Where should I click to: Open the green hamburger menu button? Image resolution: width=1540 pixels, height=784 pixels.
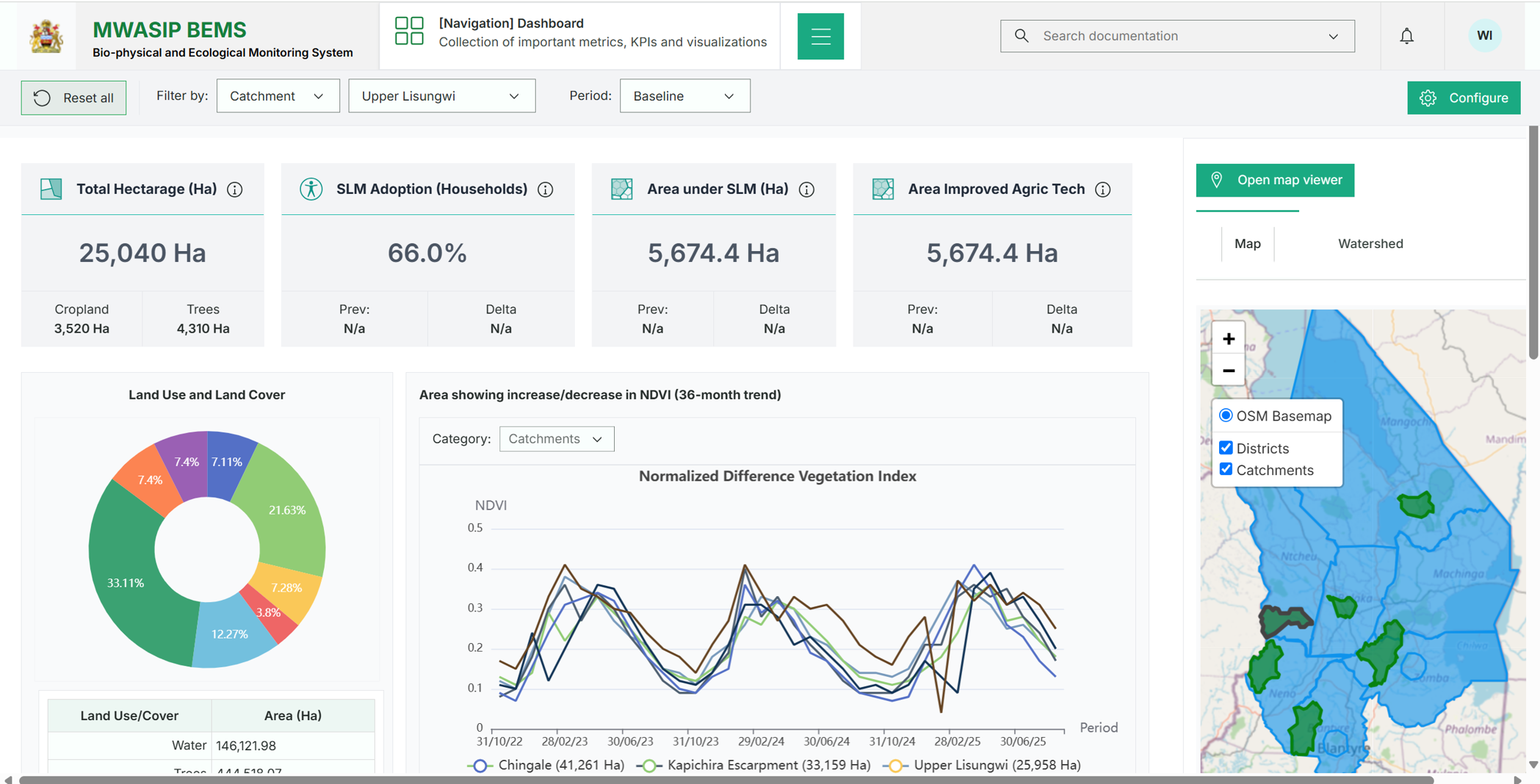[x=820, y=36]
